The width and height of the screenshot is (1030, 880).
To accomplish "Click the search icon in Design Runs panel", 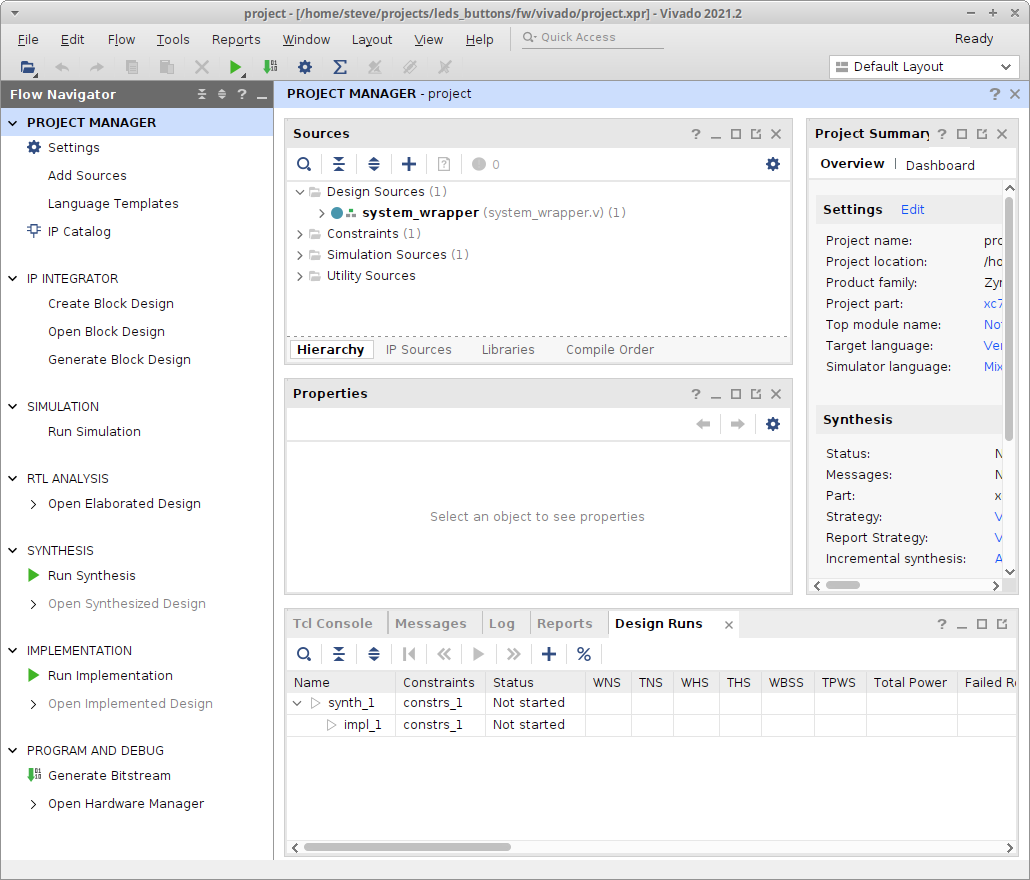I will click(304, 654).
